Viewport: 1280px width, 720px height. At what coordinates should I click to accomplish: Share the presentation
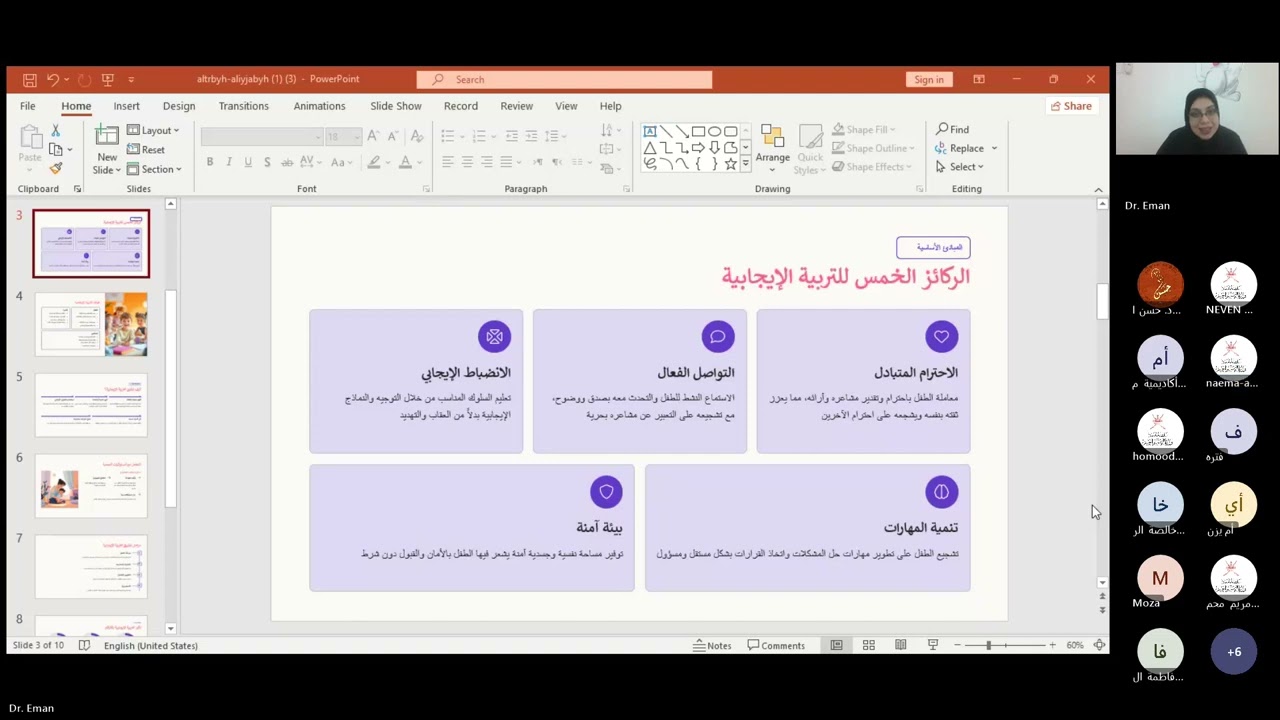pos(1071,106)
